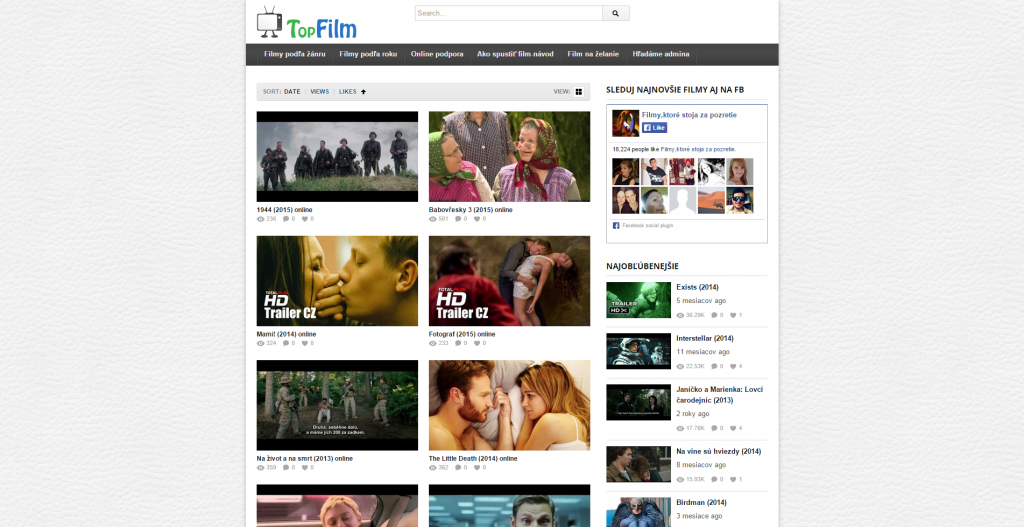Click The Little Death thumbnail
This screenshot has height=527, width=1024.
(509, 405)
